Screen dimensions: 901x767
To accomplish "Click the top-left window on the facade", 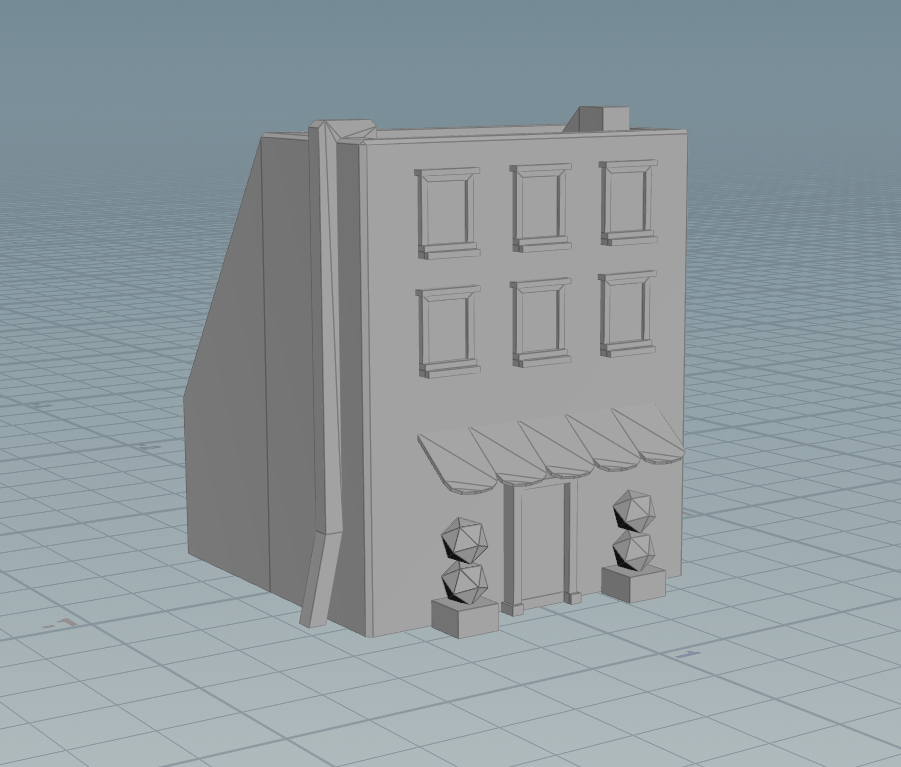I will 444,208.
